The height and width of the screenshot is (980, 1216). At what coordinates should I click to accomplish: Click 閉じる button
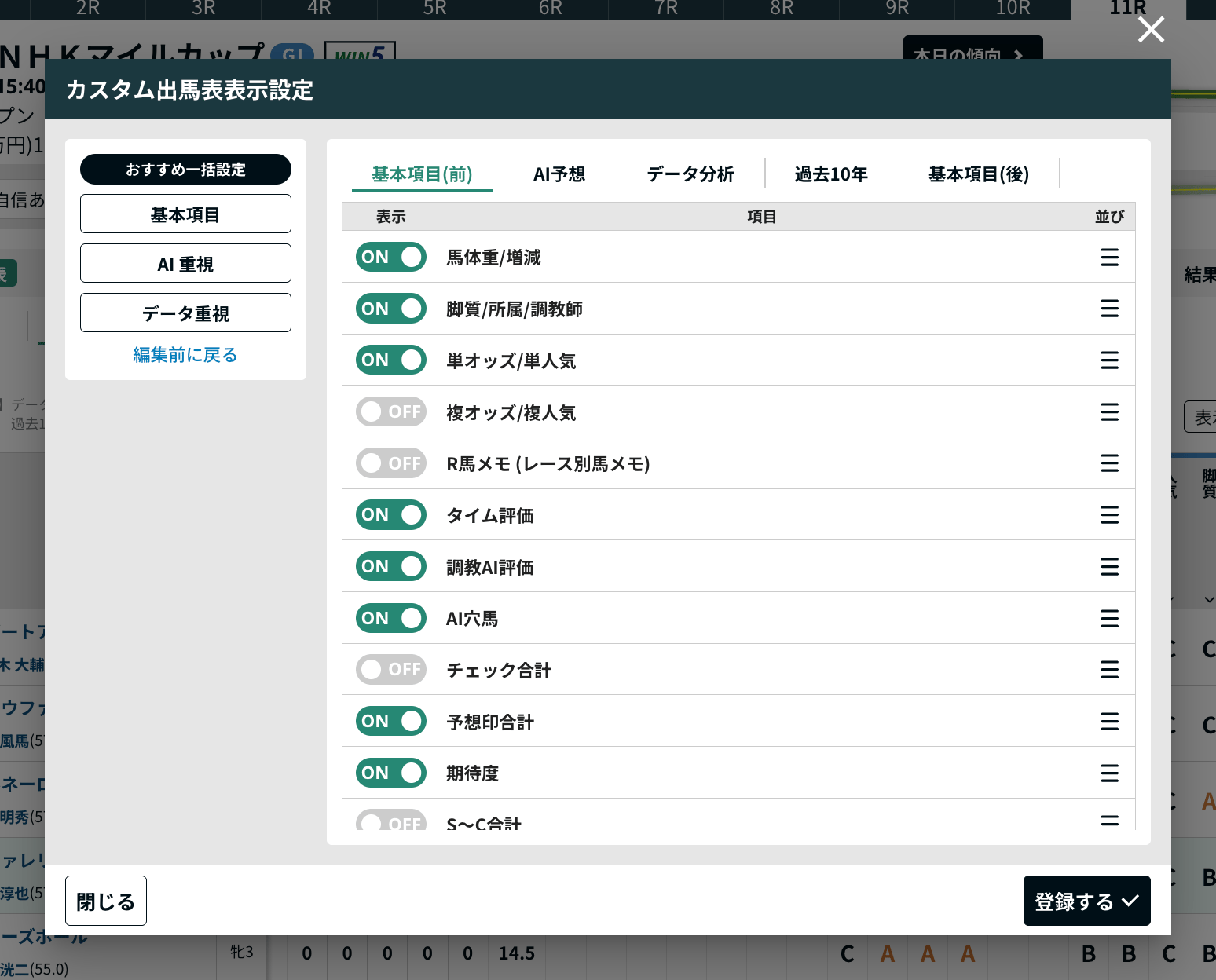(106, 901)
